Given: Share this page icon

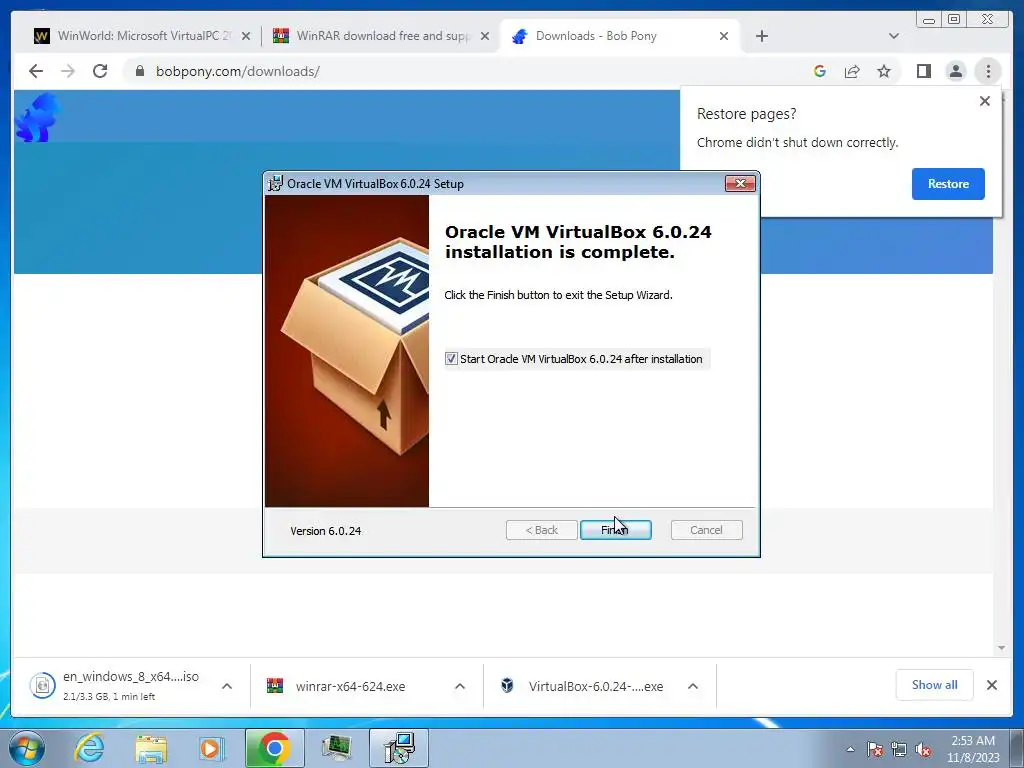Looking at the screenshot, I should [852, 71].
